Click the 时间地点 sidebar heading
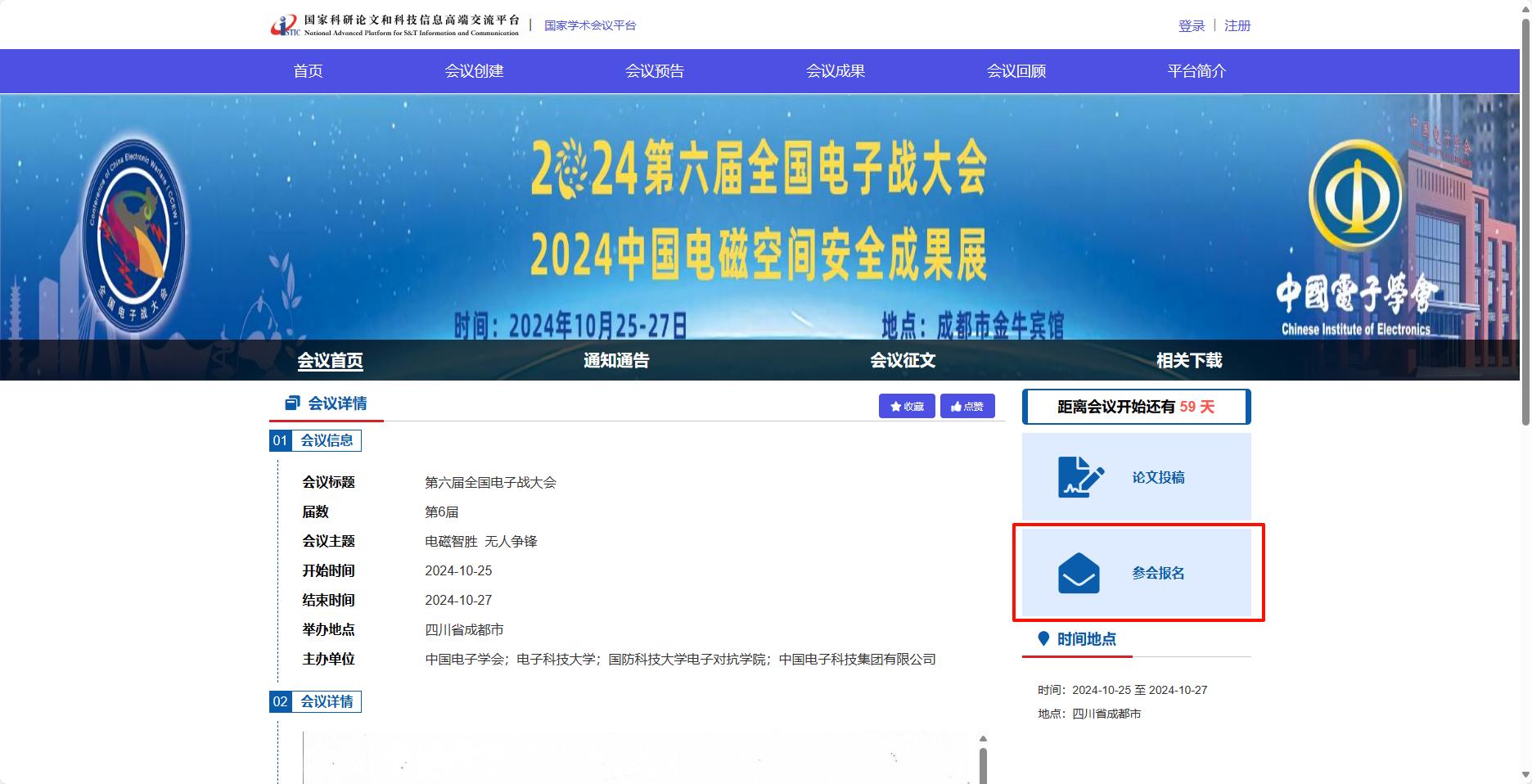1532x784 pixels. coord(1086,639)
